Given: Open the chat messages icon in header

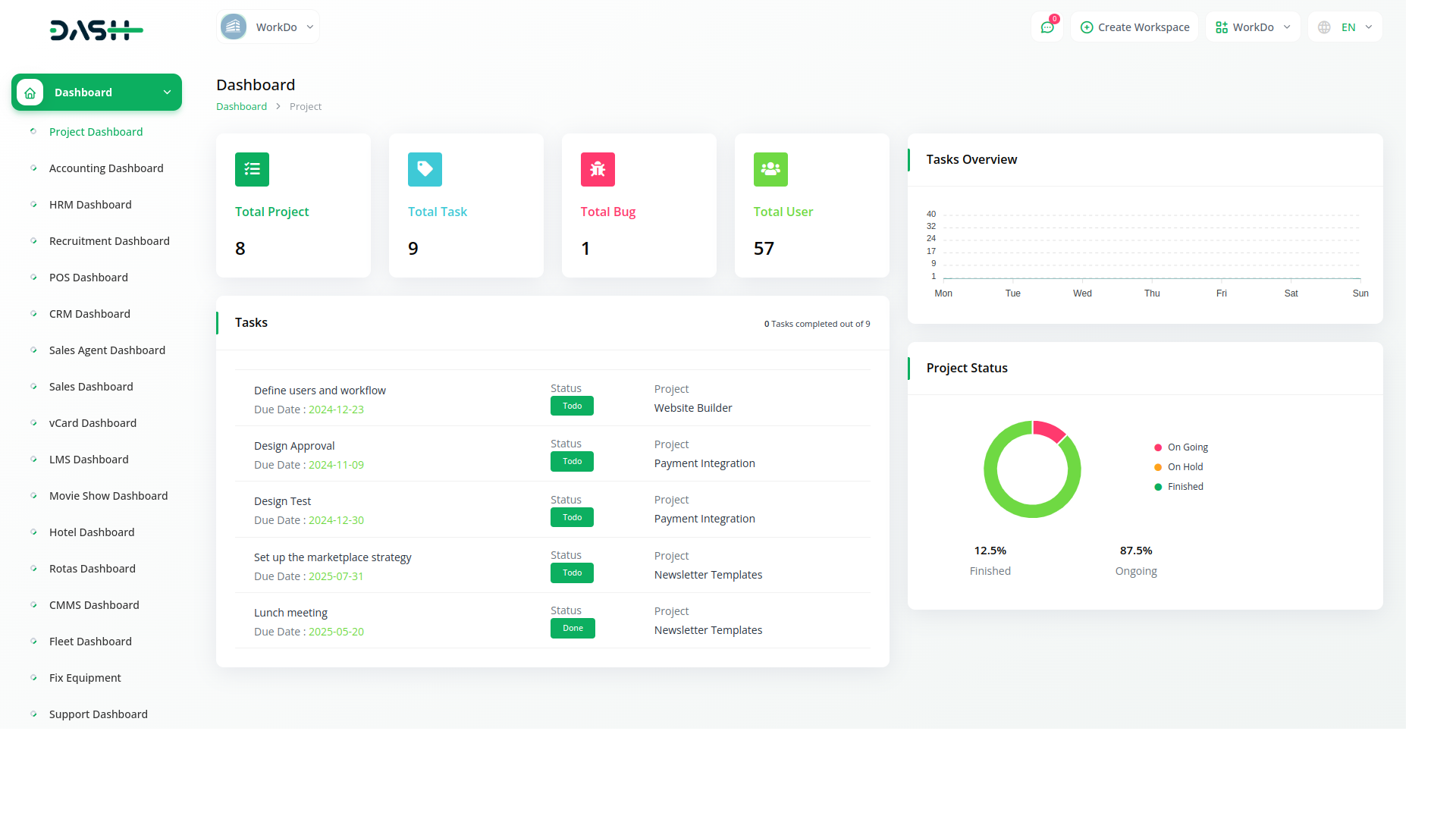Looking at the screenshot, I should [1047, 27].
